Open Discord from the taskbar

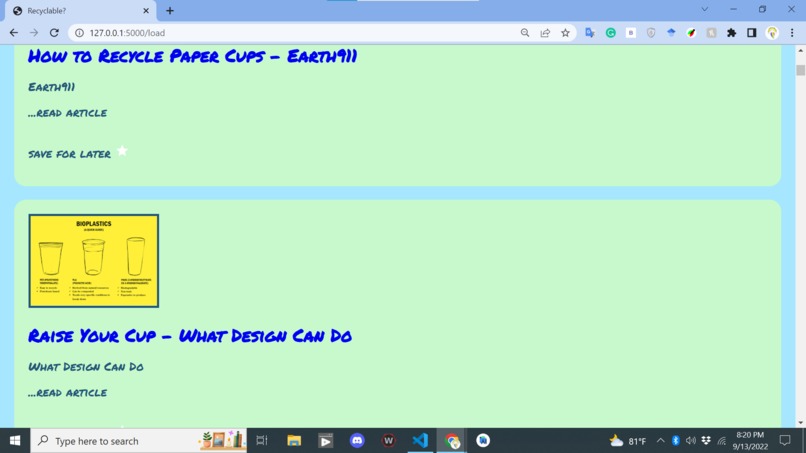(x=357, y=441)
